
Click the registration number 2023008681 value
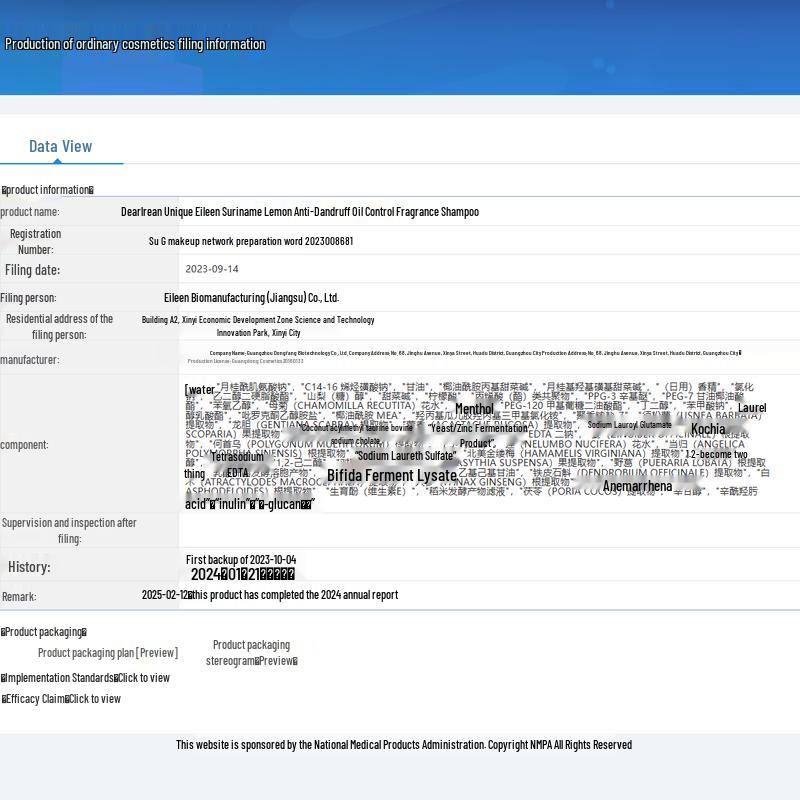251,241
